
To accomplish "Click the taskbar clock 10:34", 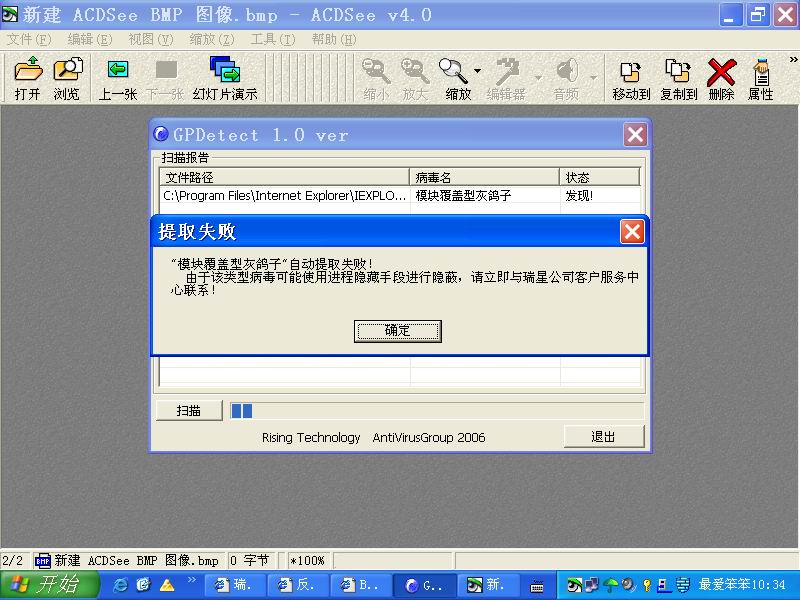I will pyautogui.click(x=767, y=585).
